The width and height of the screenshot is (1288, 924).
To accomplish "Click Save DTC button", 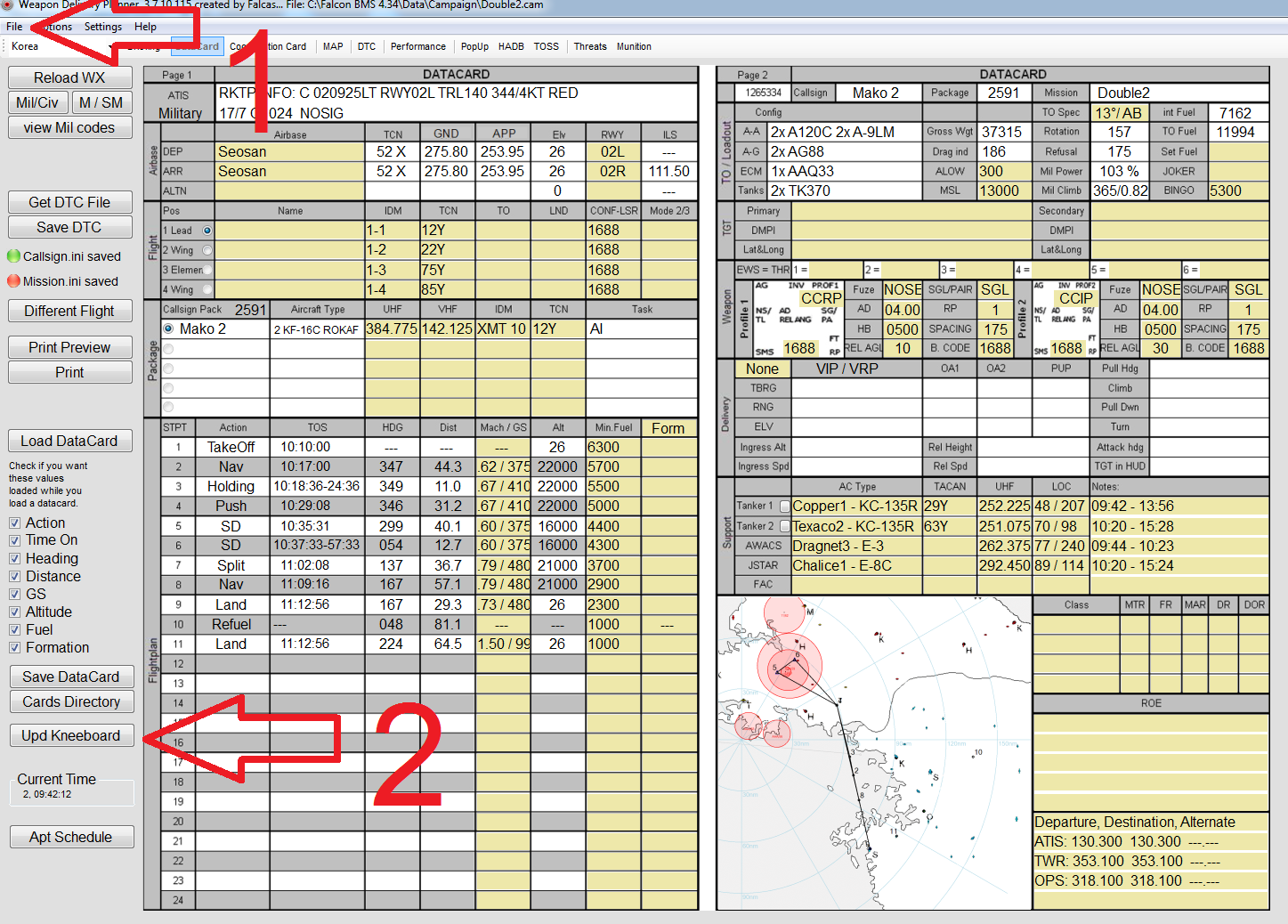I will coord(69,227).
